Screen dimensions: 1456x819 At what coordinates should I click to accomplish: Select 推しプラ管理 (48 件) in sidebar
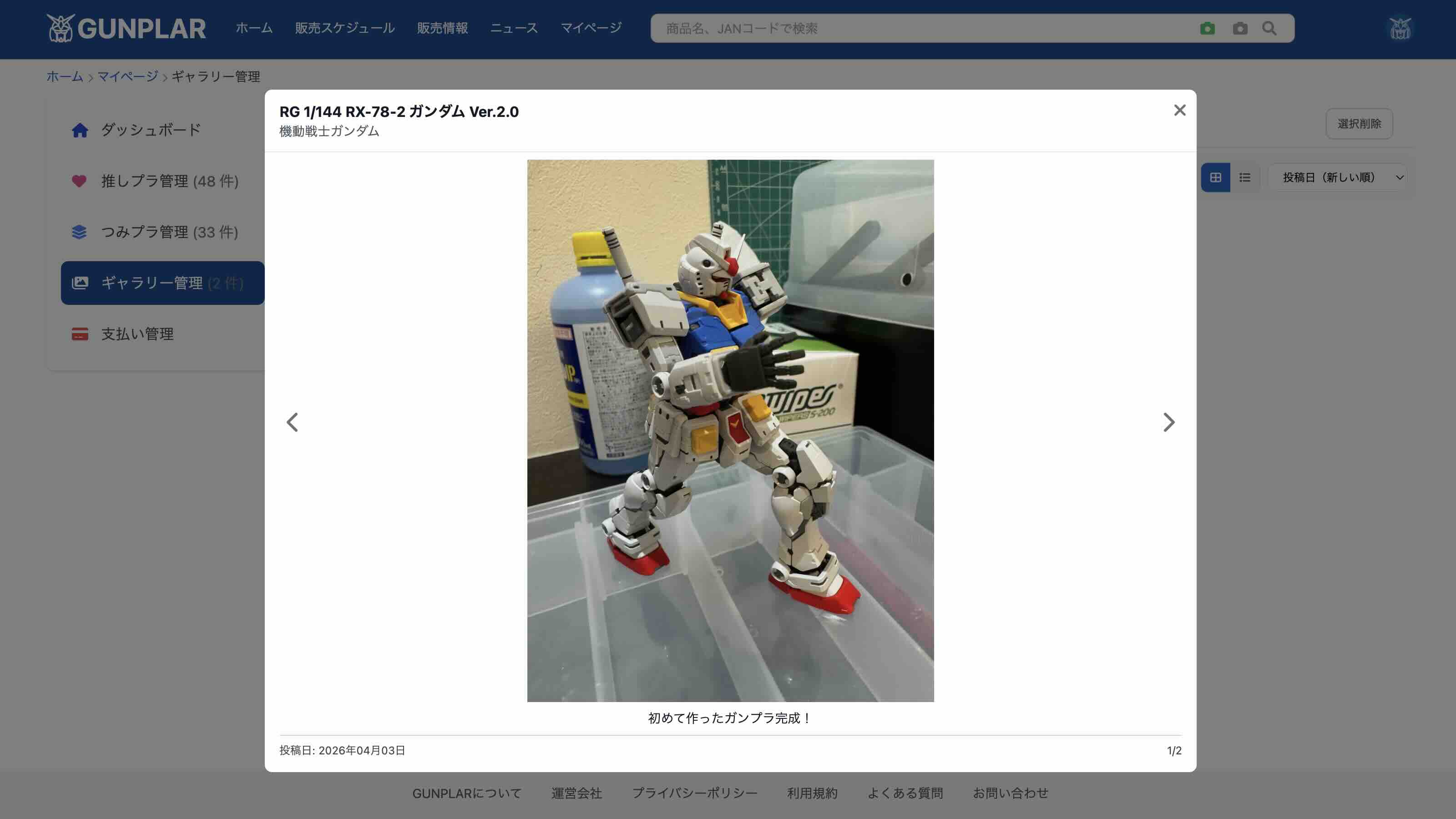click(163, 181)
